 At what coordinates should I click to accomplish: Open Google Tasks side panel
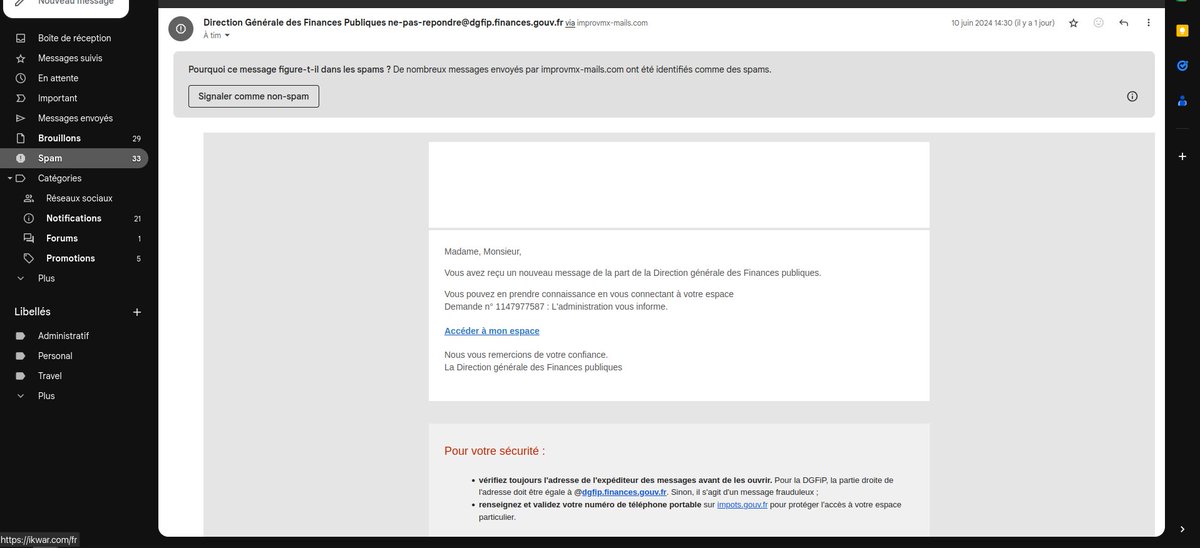pyautogui.click(x=1182, y=65)
